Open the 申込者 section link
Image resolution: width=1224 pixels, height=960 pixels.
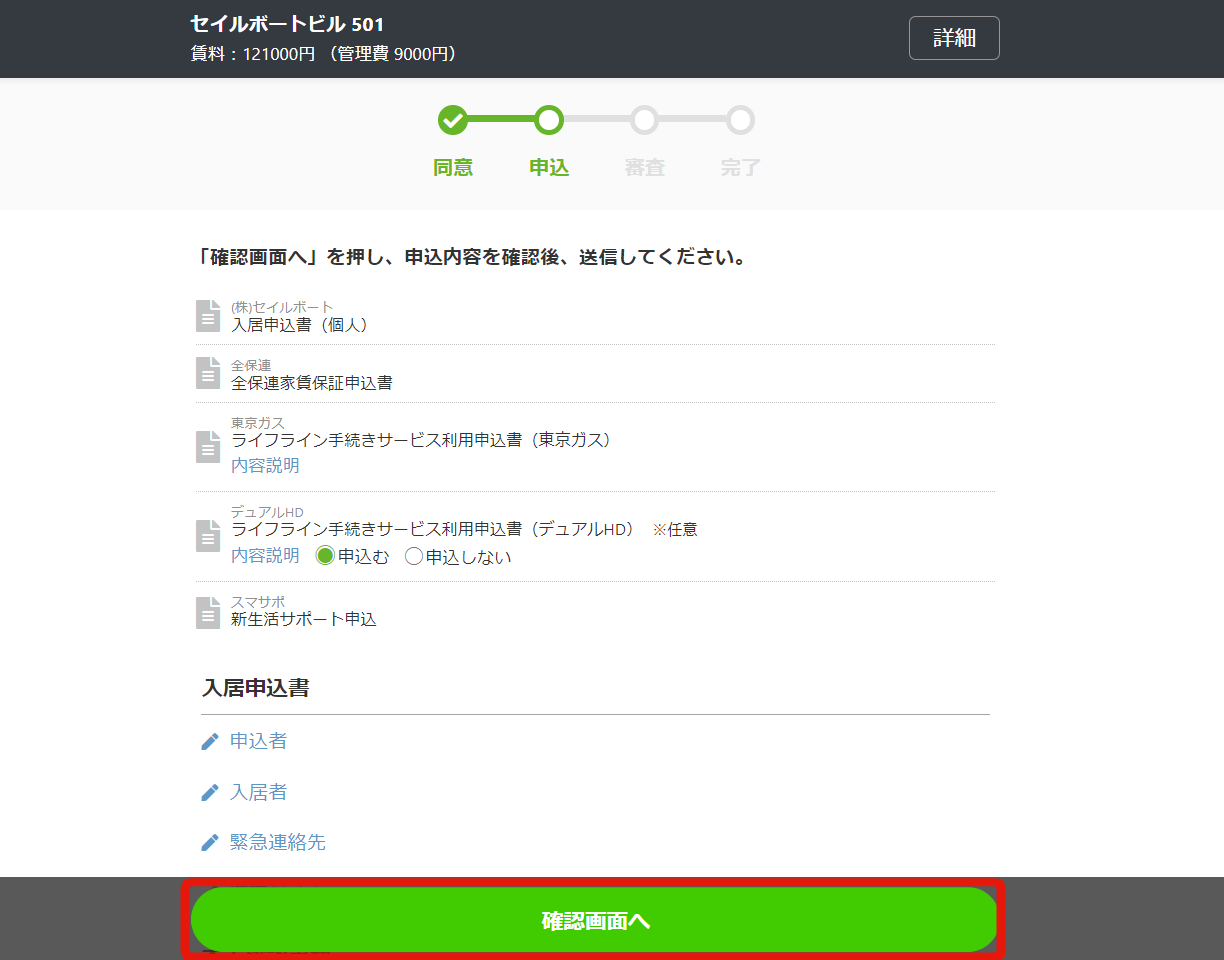point(259,741)
